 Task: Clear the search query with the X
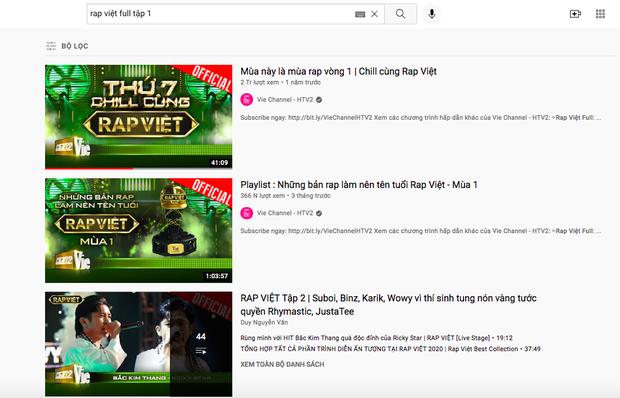click(x=374, y=14)
